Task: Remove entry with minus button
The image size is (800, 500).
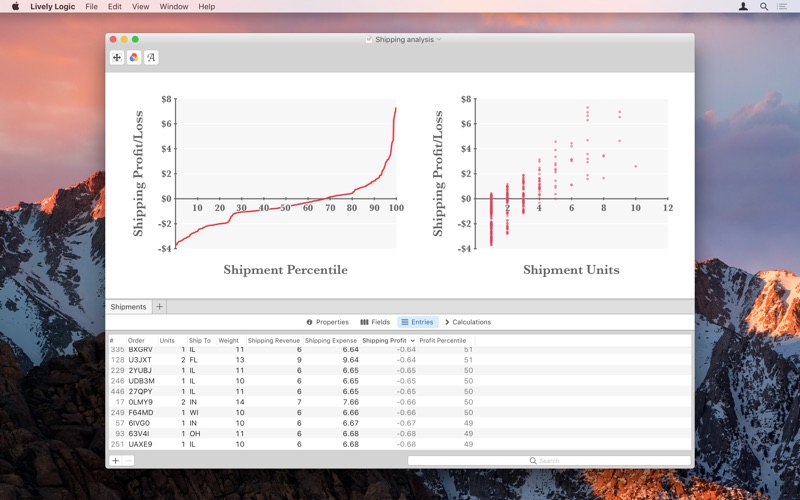Action: 128,461
